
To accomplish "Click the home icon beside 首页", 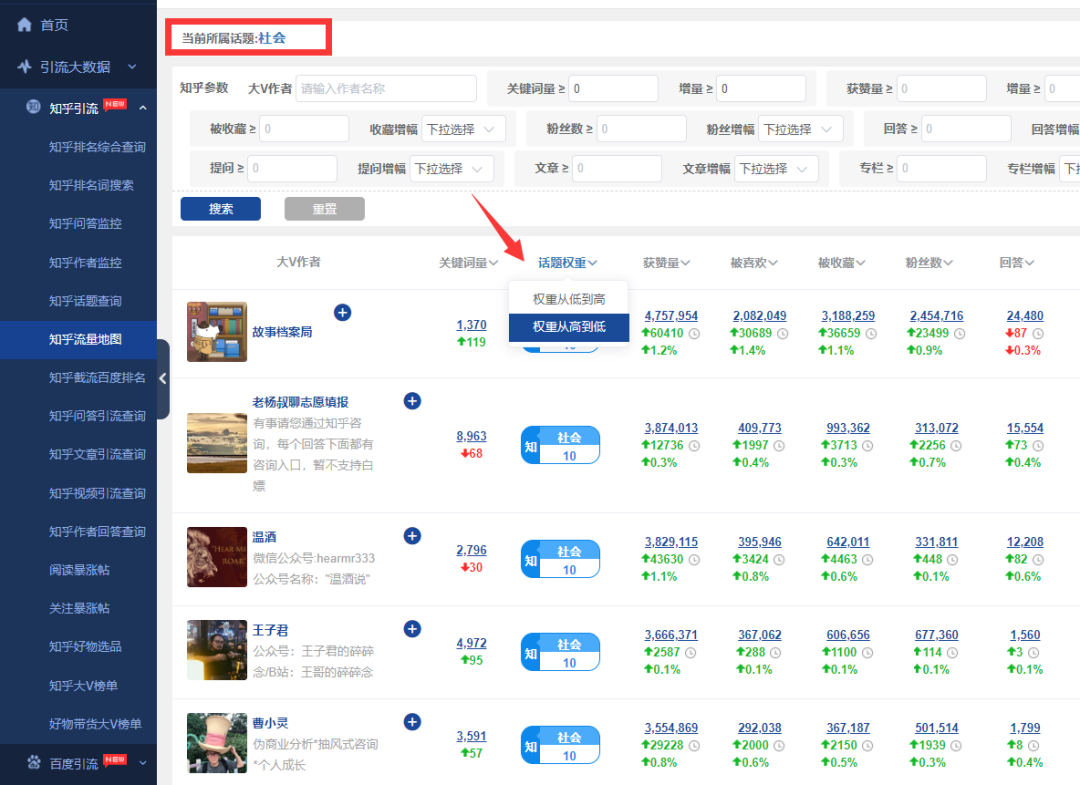I will [24, 25].
